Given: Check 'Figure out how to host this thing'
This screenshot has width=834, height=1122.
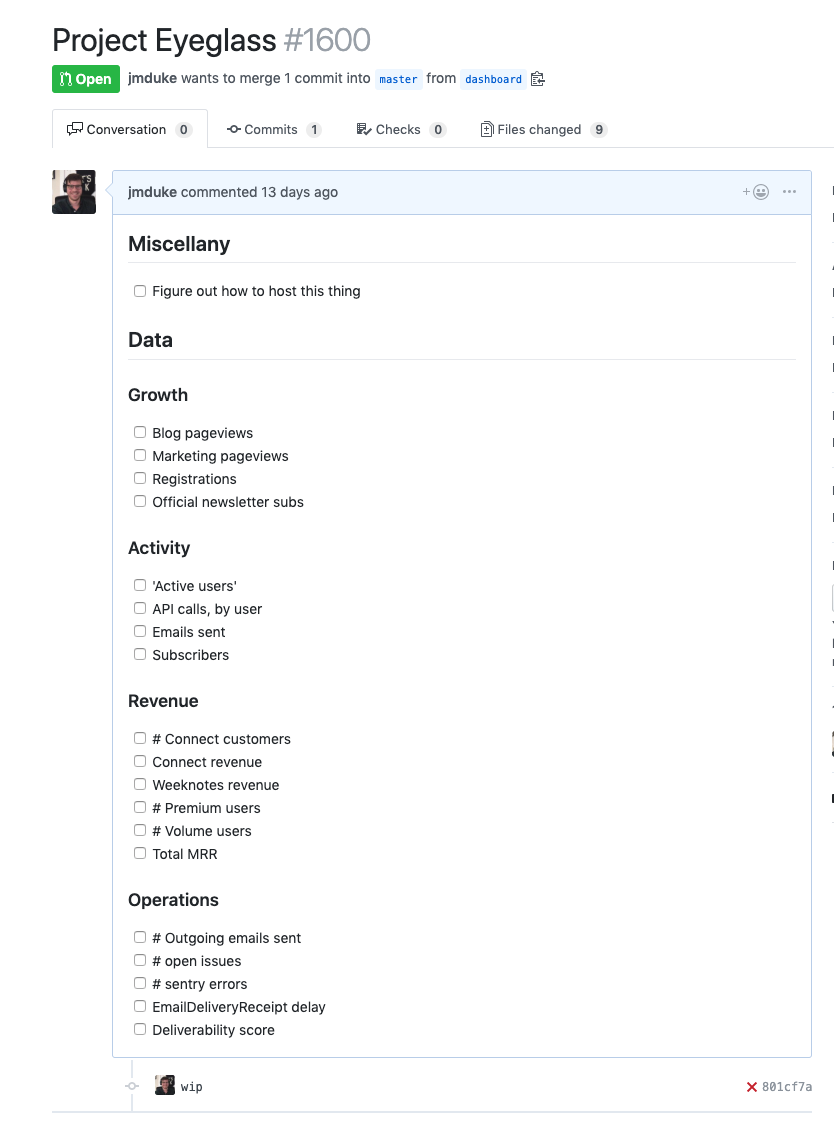Looking at the screenshot, I should pos(140,291).
